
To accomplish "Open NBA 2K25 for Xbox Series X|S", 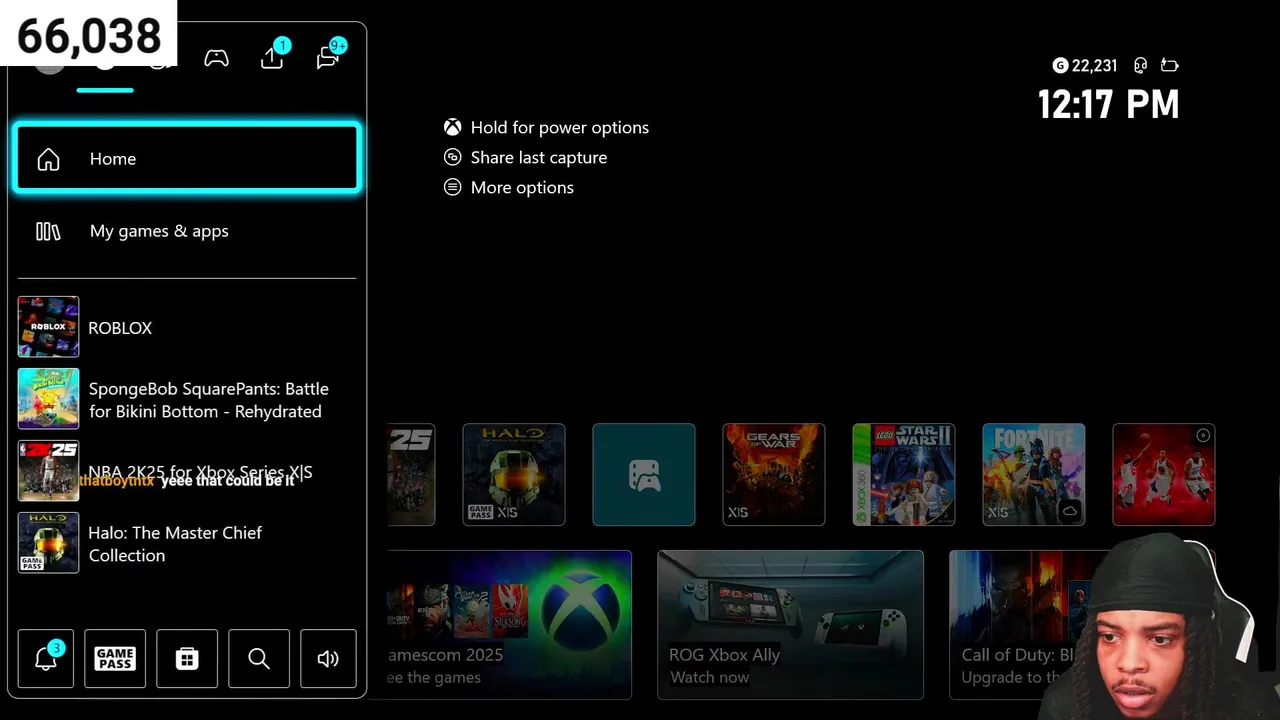I will (x=187, y=471).
